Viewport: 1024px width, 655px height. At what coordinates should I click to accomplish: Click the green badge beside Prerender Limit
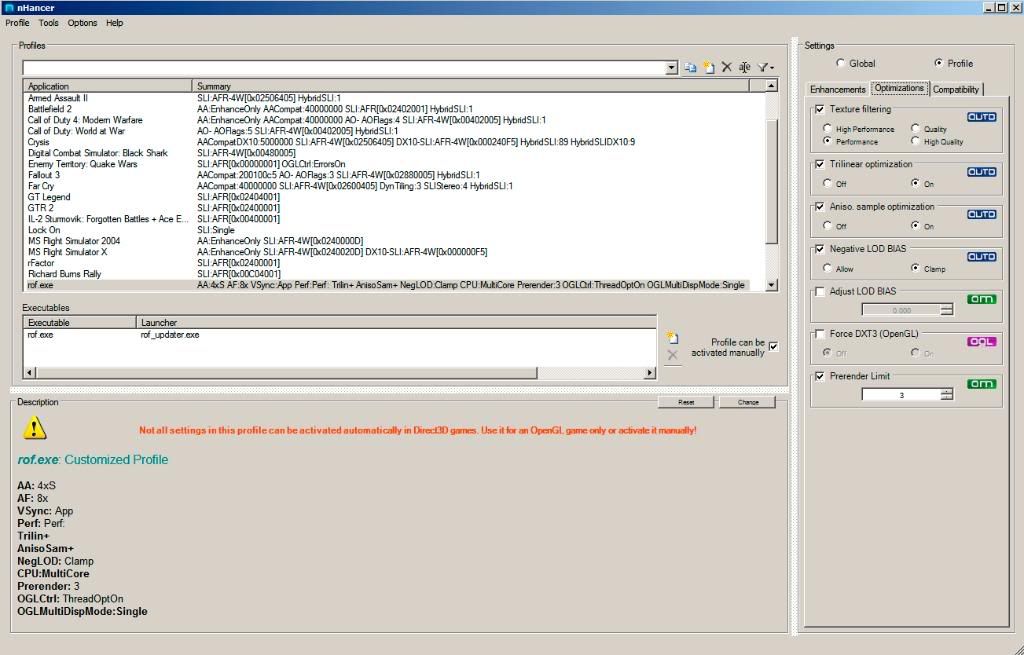[x=982, y=384]
